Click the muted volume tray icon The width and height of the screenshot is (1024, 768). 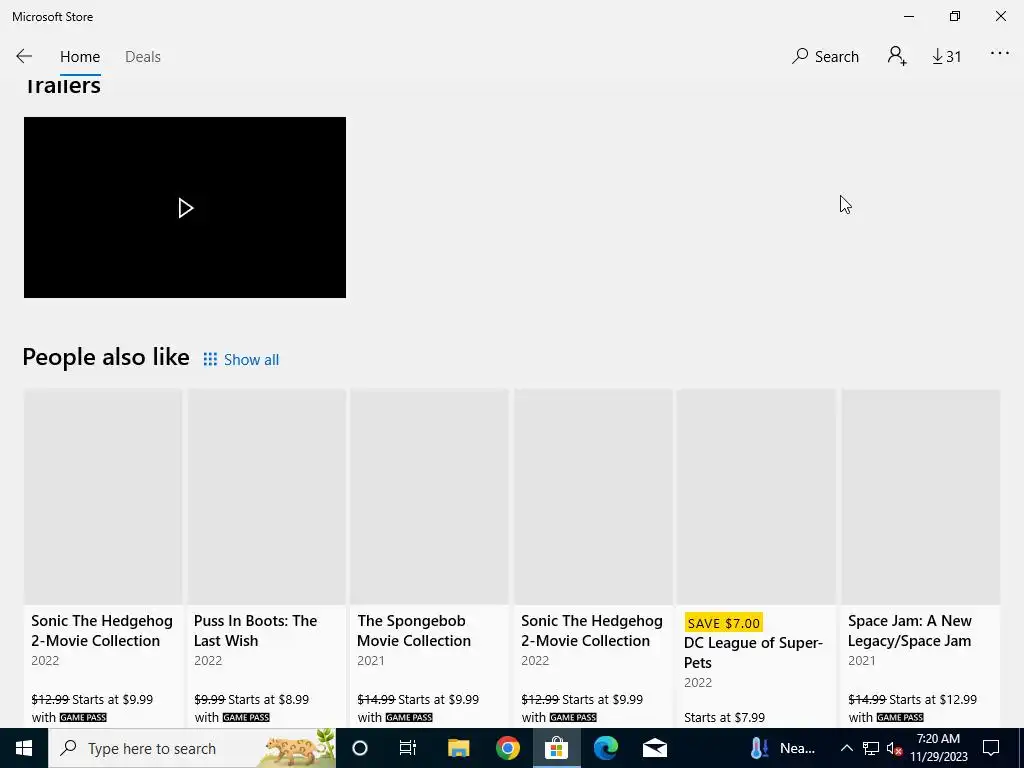(895, 748)
